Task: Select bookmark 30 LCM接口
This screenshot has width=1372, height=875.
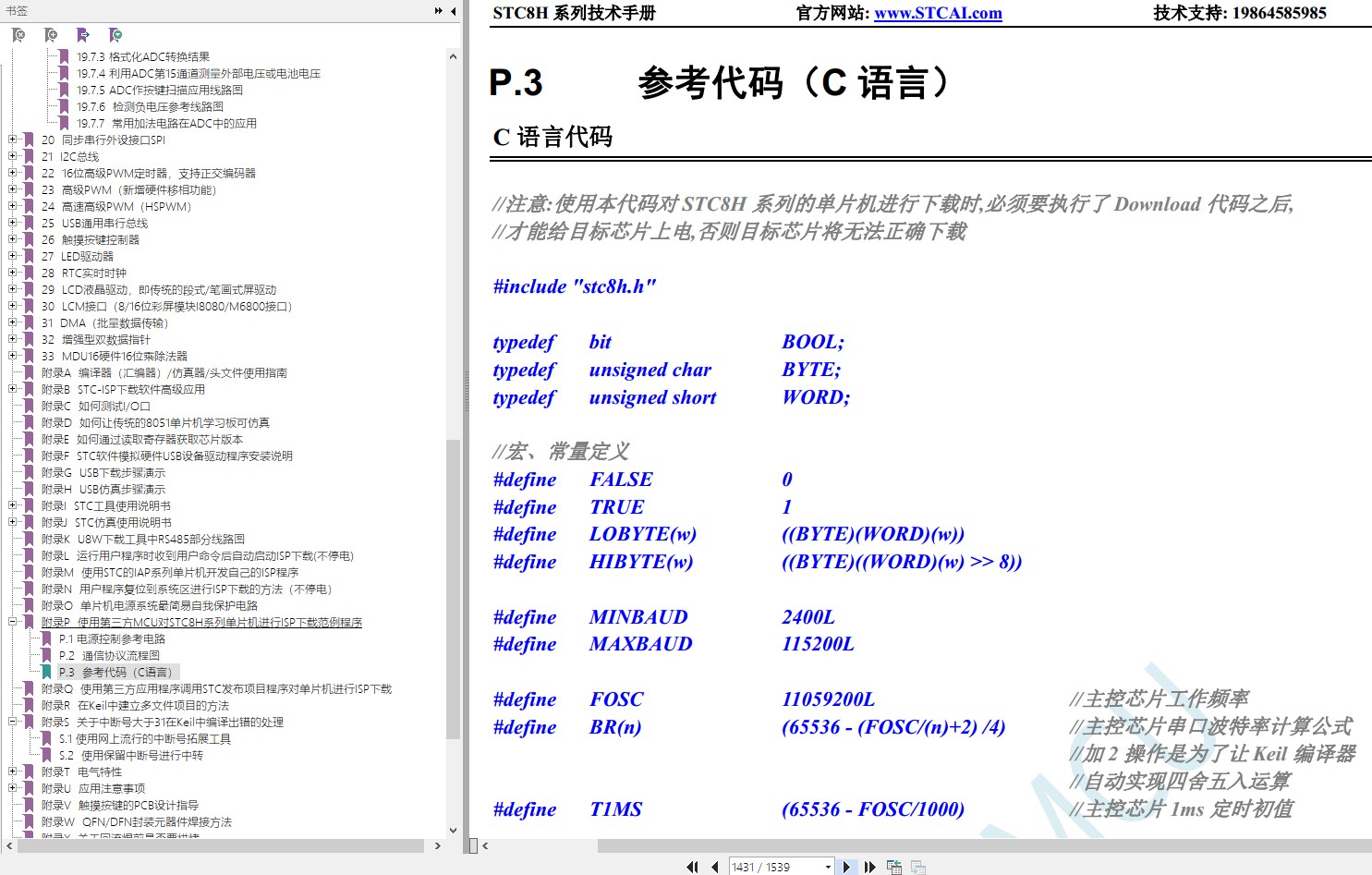Action: pyautogui.click(x=166, y=306)
